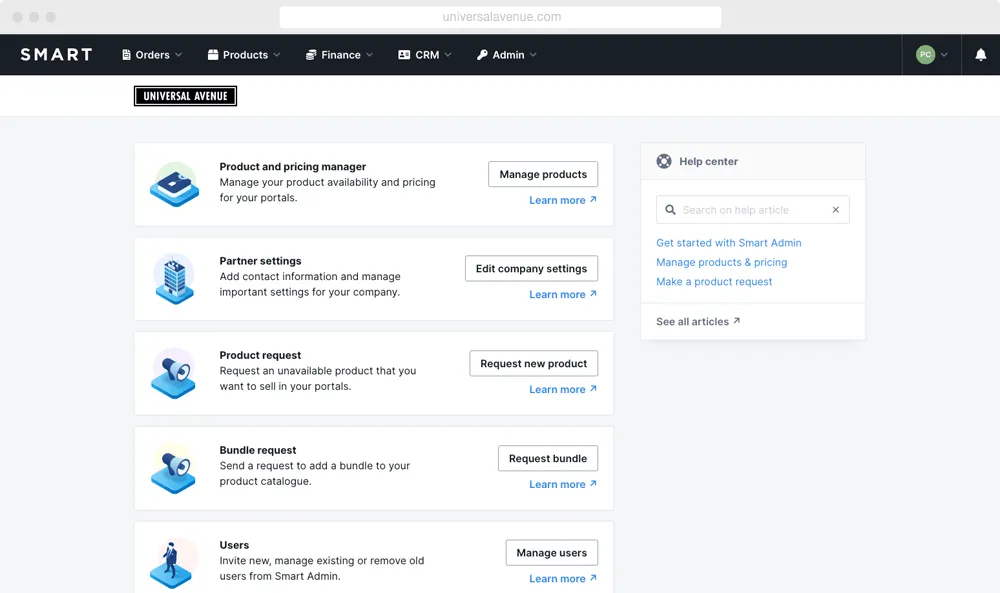
Task: Click the Partner settings building icon
Action: [x=174, y=278]
